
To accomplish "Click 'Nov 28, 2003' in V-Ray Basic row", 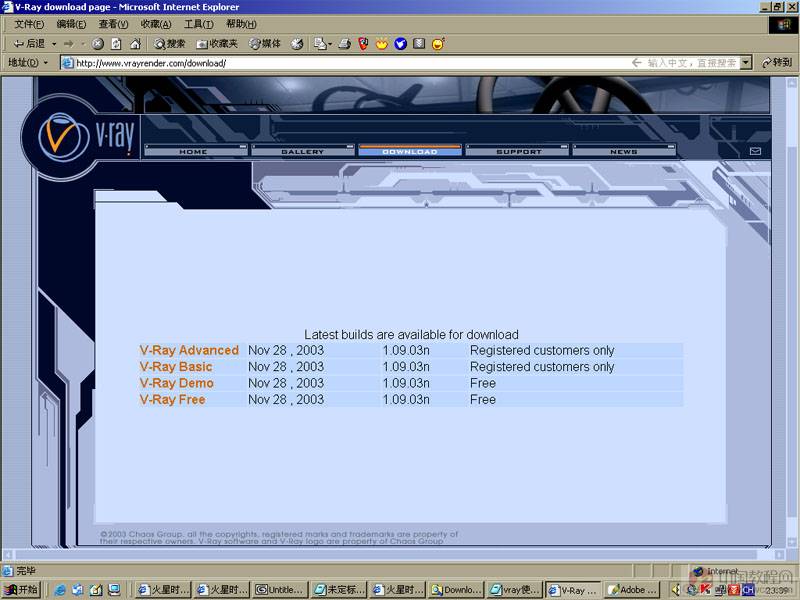I will click(286, 367).
